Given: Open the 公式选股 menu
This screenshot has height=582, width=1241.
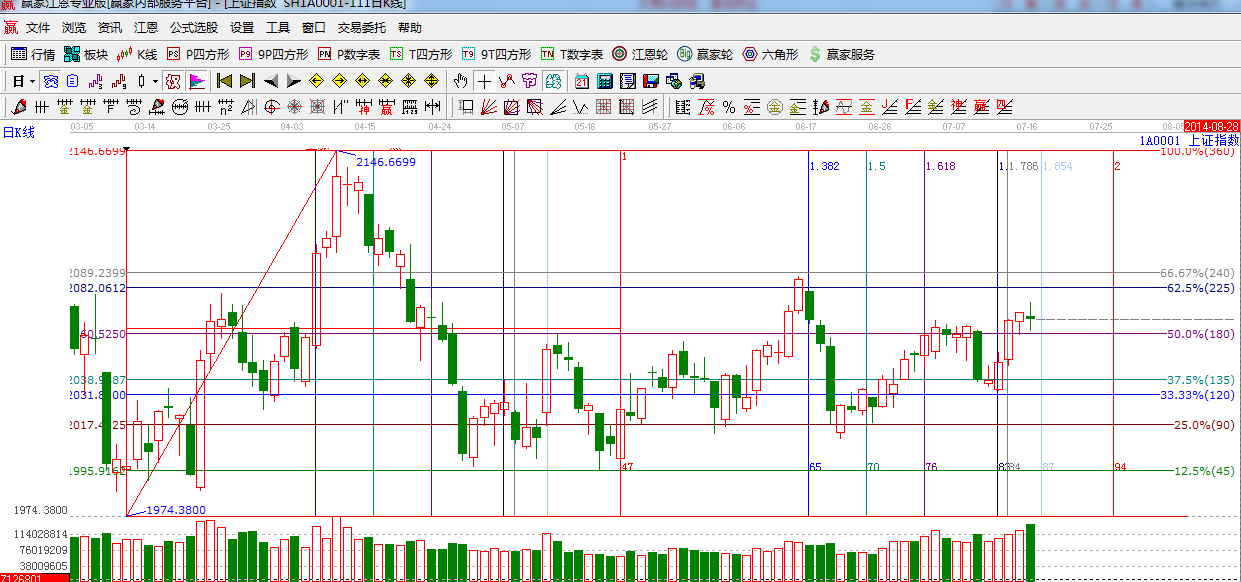Looking at the screenshot, I should click(193, 28).
